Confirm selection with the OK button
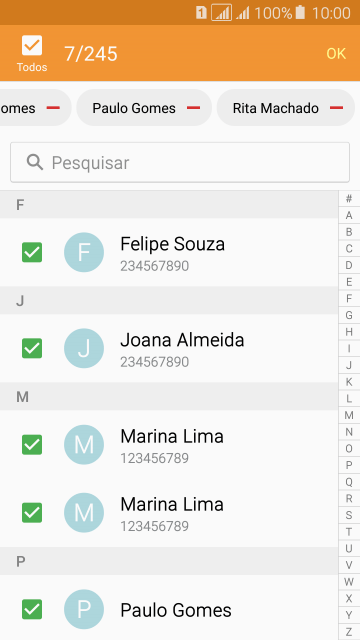This screenshot has width=360, height=640. click(336, 54)
